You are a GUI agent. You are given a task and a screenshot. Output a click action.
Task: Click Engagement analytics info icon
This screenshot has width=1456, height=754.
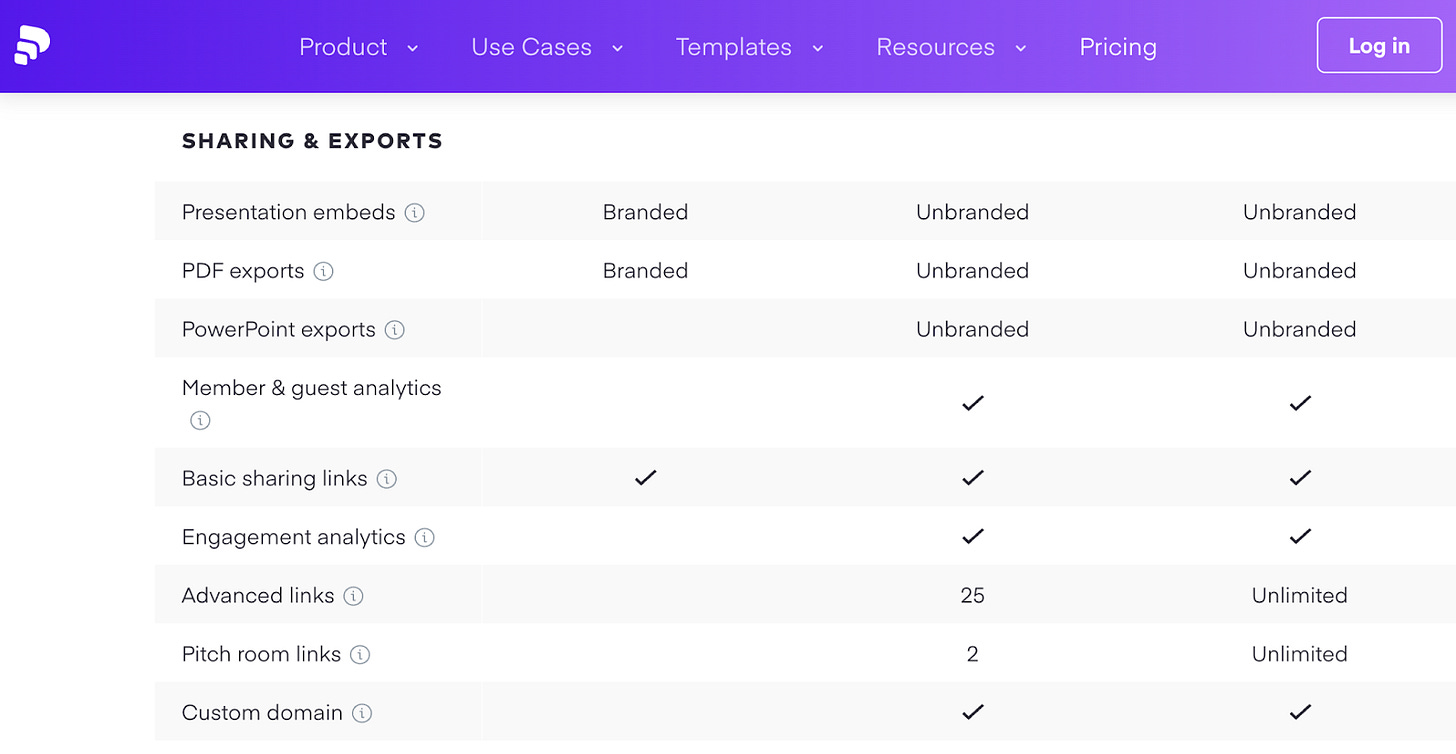tap(424, 538)
